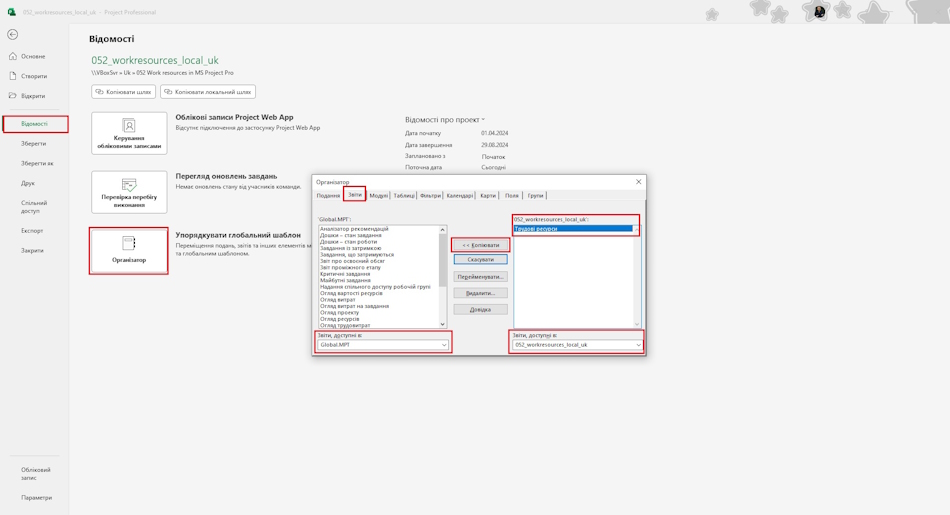Select Критичні завдання report
Screen dimensions: 950x515
[345, 274]
